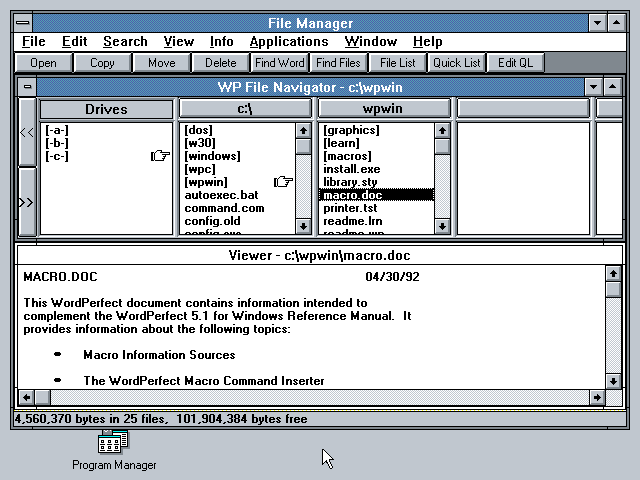Click the File List button
This screenshot has height=480, width=640.
click(398, 63)
